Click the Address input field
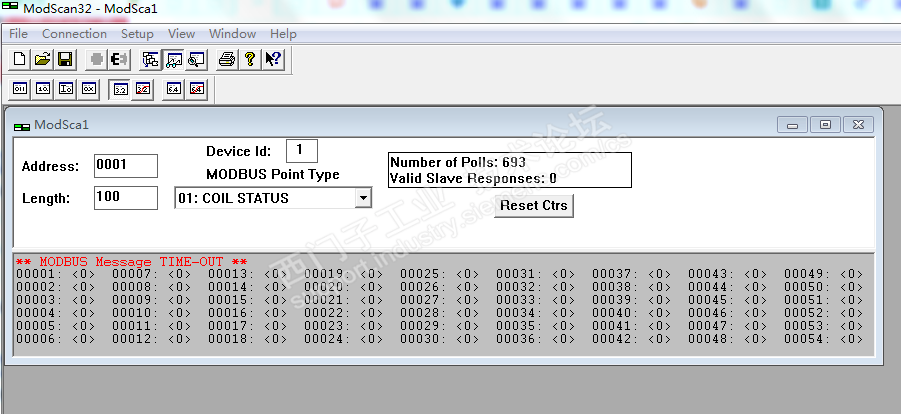 [x=126, y=166]
